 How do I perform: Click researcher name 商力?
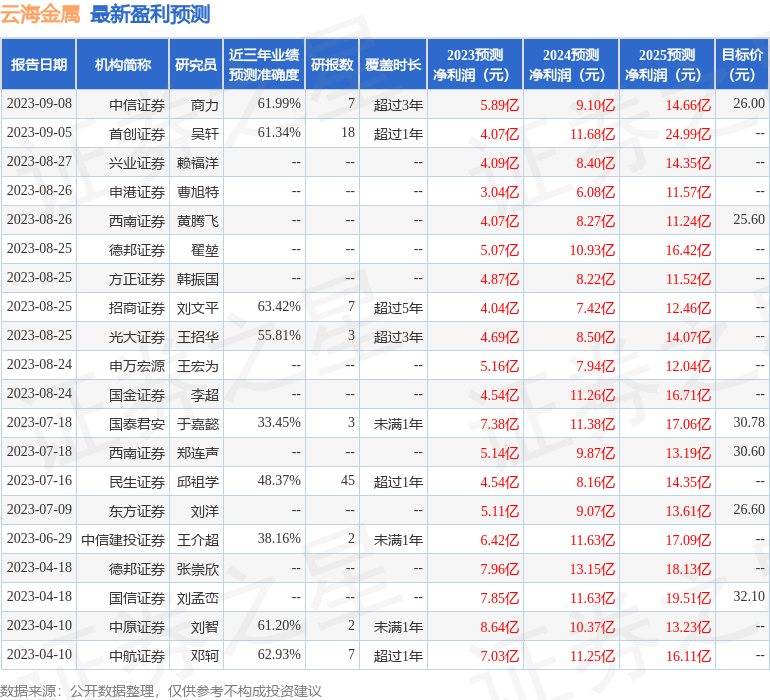click(x=205, y=105)
